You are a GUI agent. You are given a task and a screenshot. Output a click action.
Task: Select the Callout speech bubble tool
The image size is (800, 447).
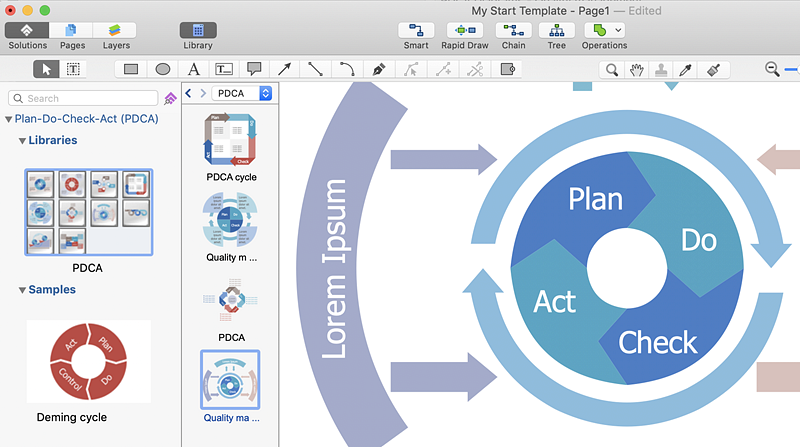(x=254, y=69)
